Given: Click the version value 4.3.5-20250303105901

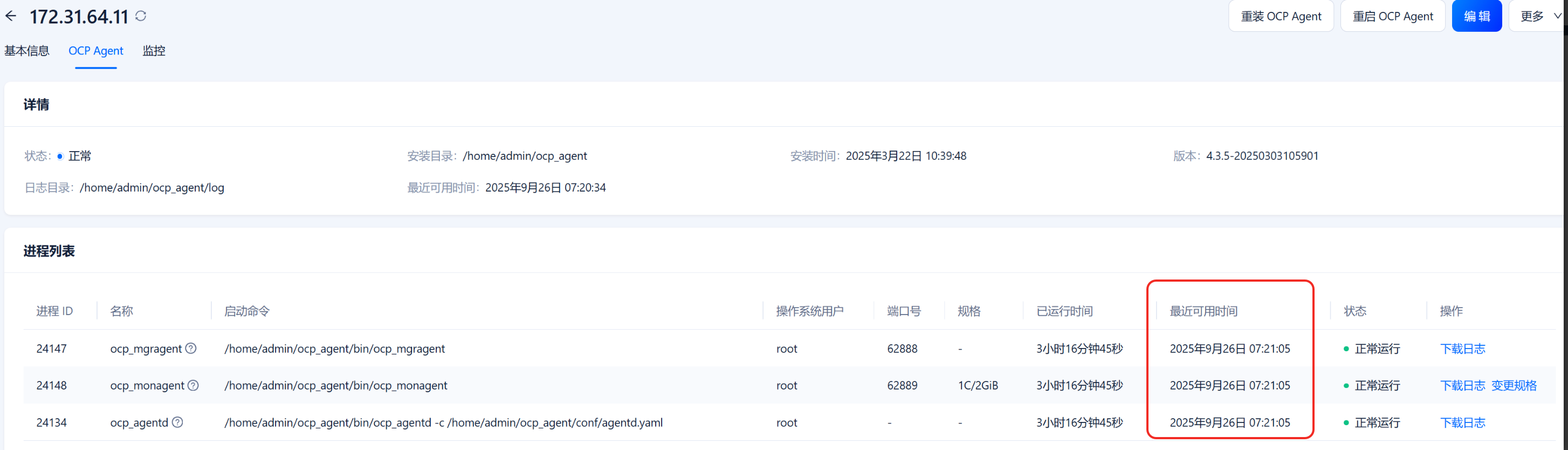Looking at the screenshot, I should (1262, 156).
